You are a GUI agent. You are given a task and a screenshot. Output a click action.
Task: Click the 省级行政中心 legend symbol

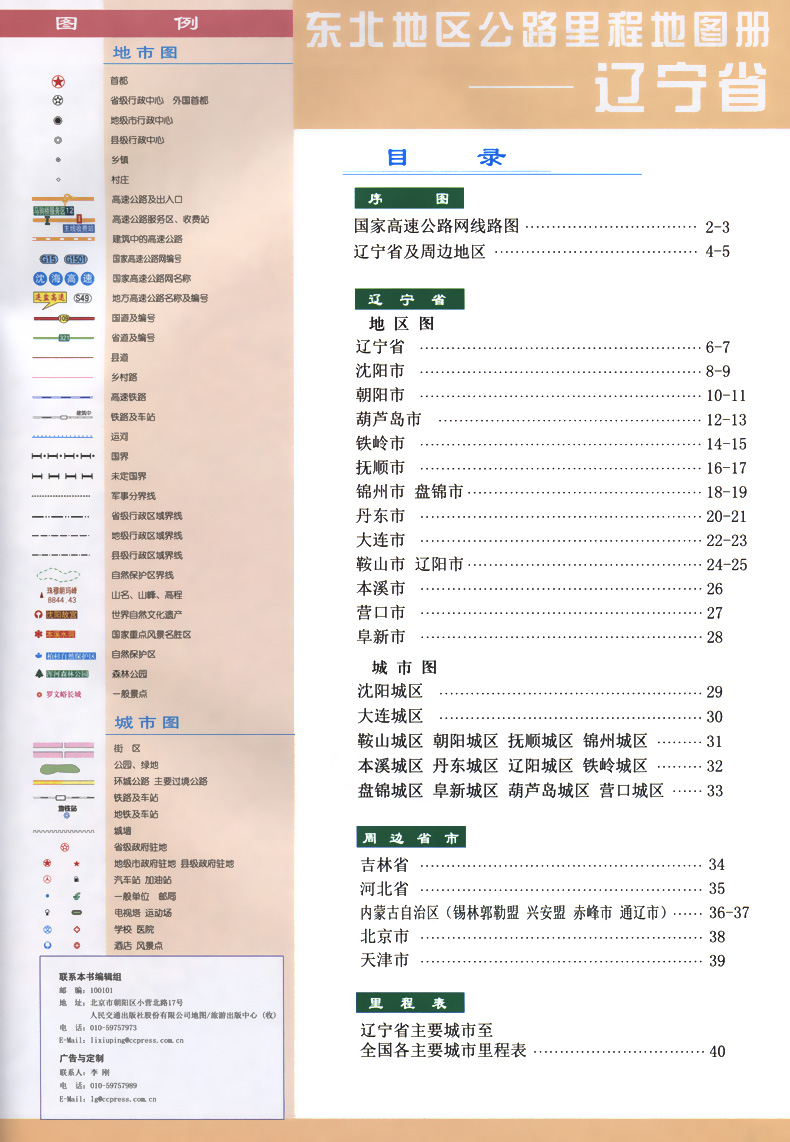pos(58,101)
